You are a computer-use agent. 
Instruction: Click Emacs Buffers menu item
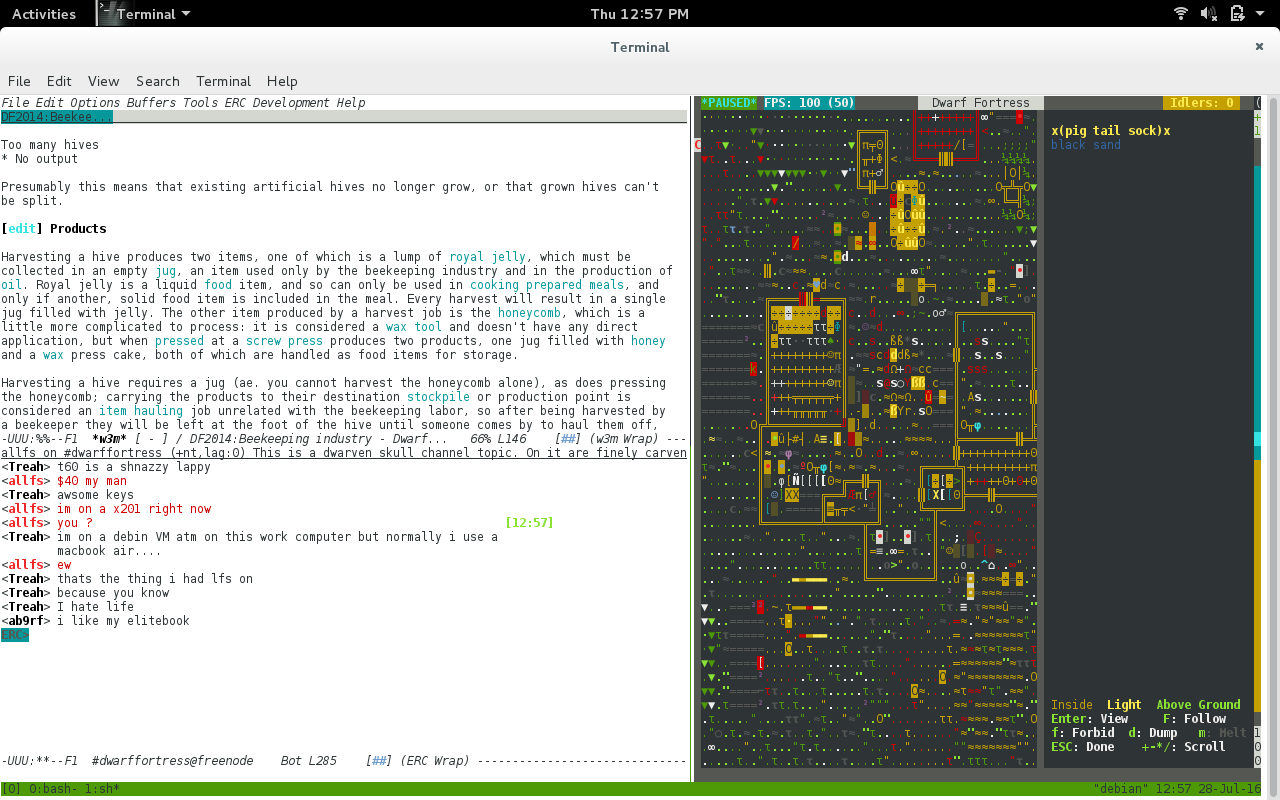click(x=151, y=103)
